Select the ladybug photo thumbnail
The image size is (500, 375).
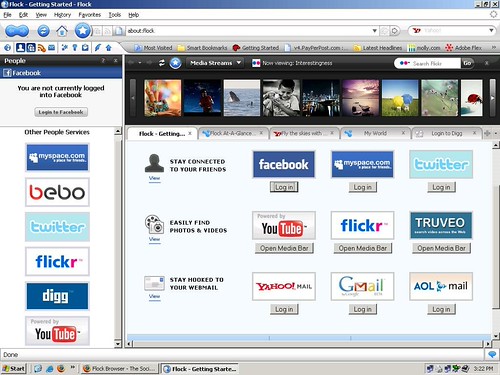(472, 98)
